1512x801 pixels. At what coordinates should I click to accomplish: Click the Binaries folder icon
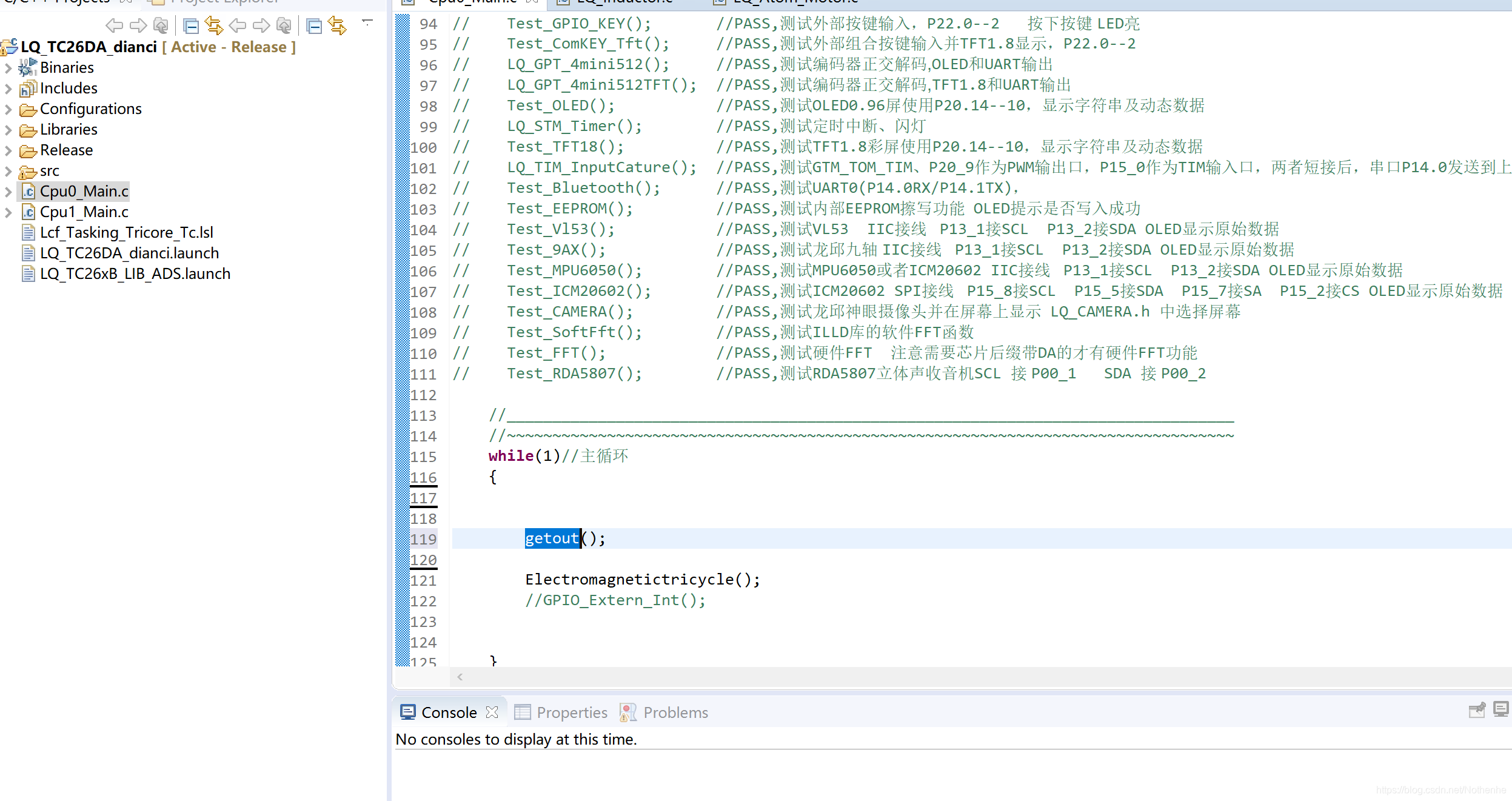pos(28,67)
